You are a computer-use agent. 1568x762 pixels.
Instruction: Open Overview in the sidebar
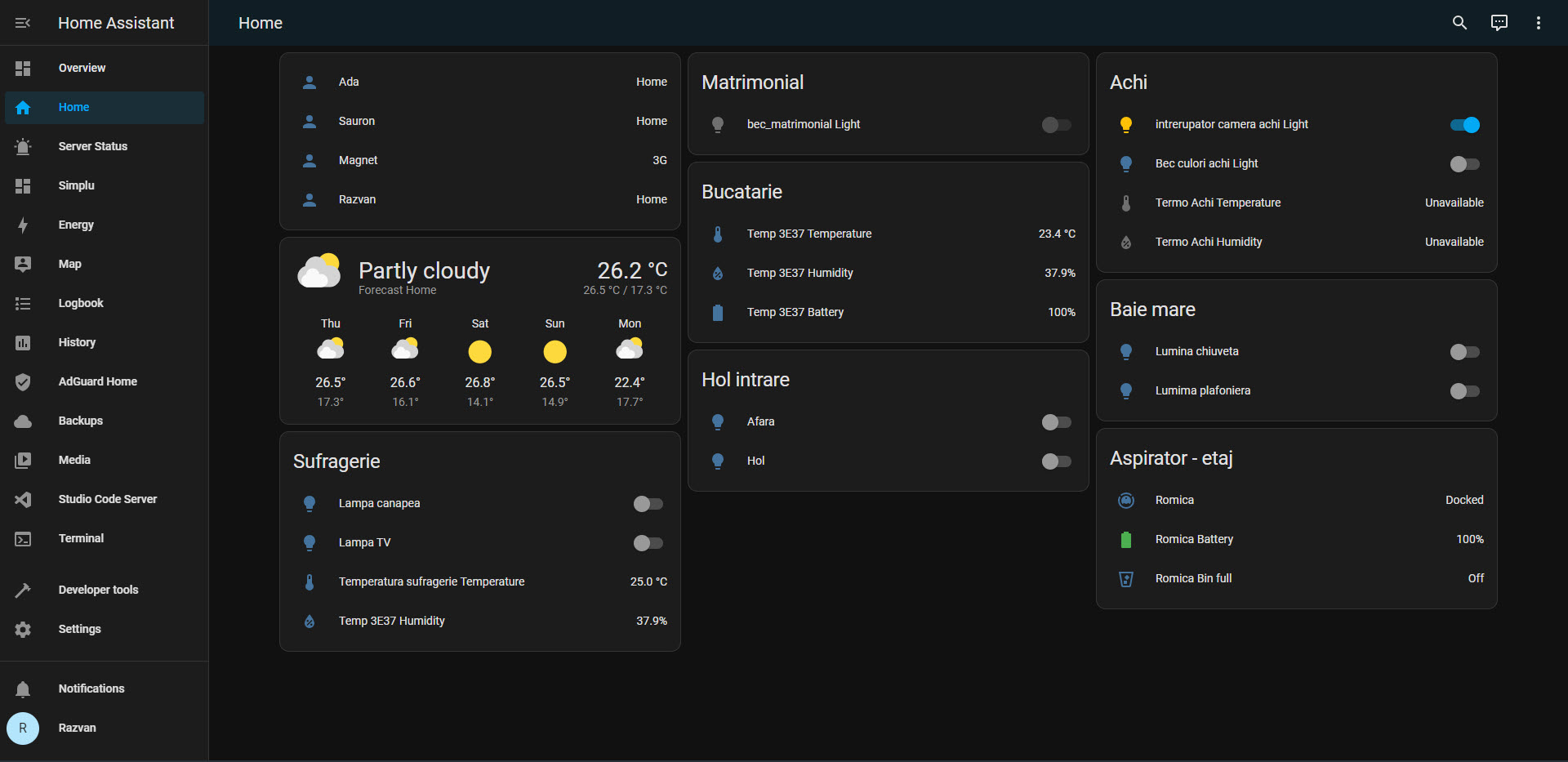(105, 69)
